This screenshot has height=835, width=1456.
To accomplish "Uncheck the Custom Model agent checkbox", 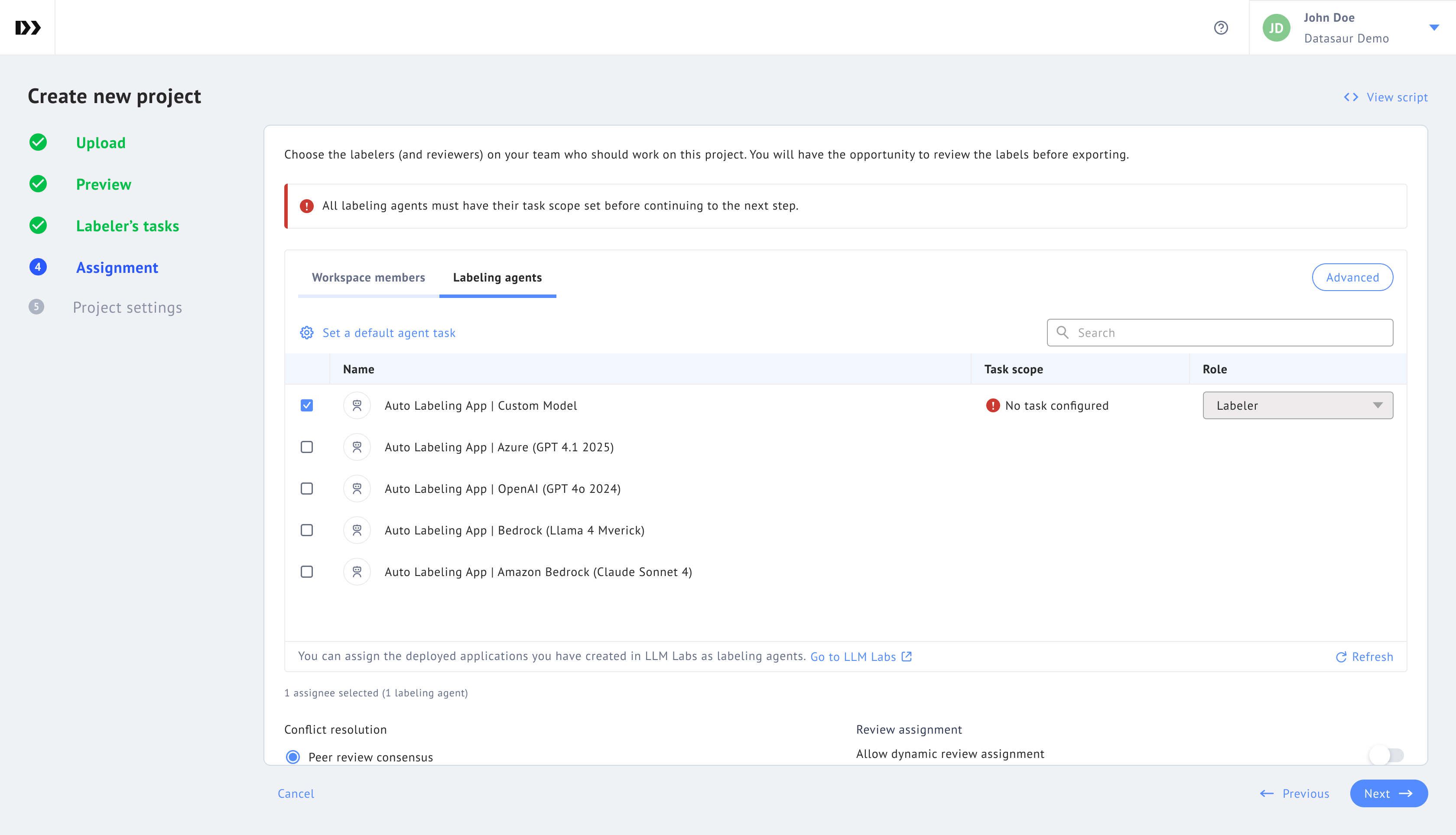I will coord(307,405).
